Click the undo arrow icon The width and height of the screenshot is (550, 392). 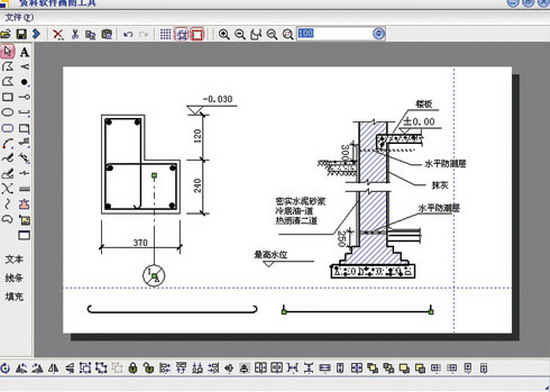click(128, 34)
